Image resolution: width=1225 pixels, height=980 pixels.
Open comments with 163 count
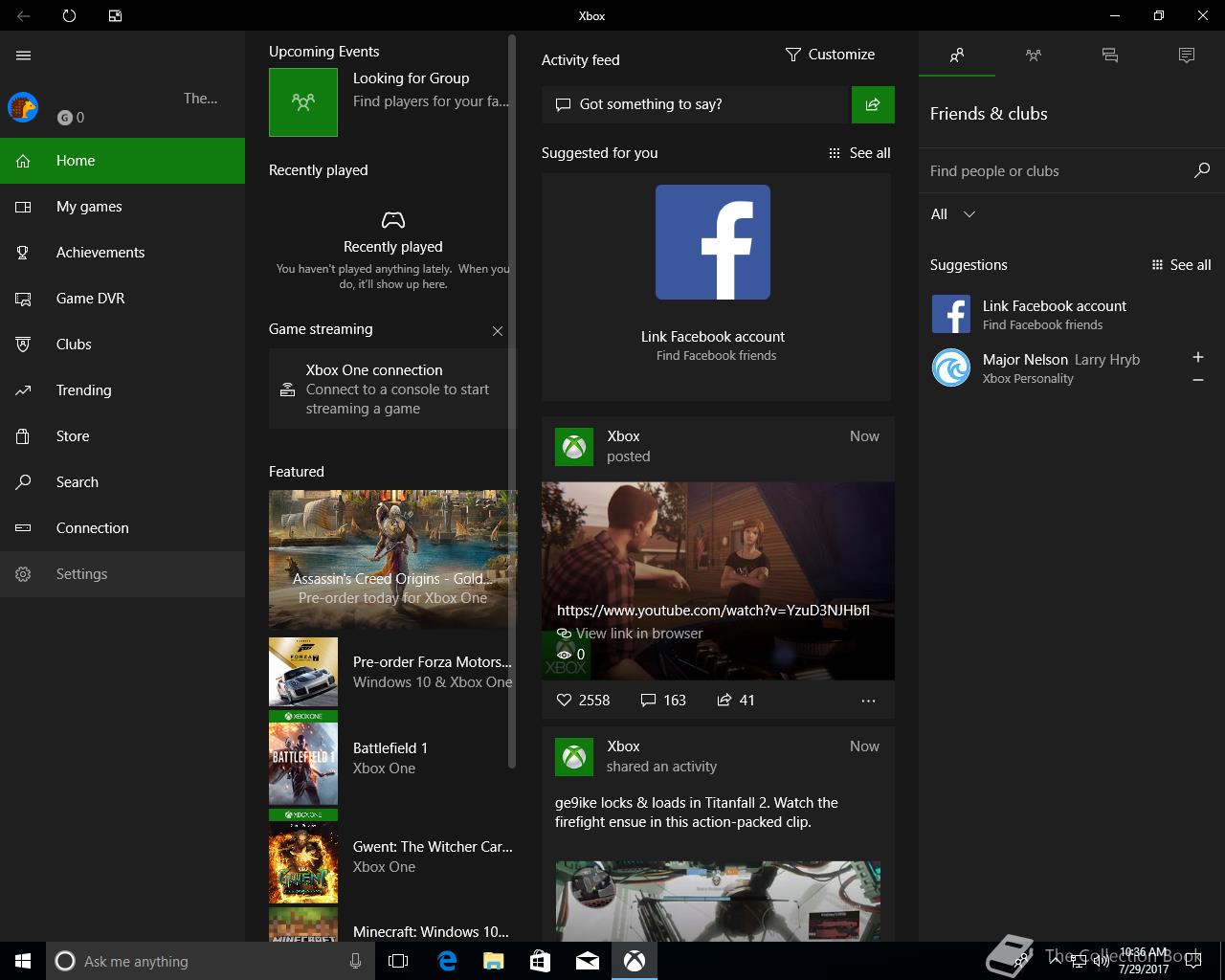(x=663, y=701)
